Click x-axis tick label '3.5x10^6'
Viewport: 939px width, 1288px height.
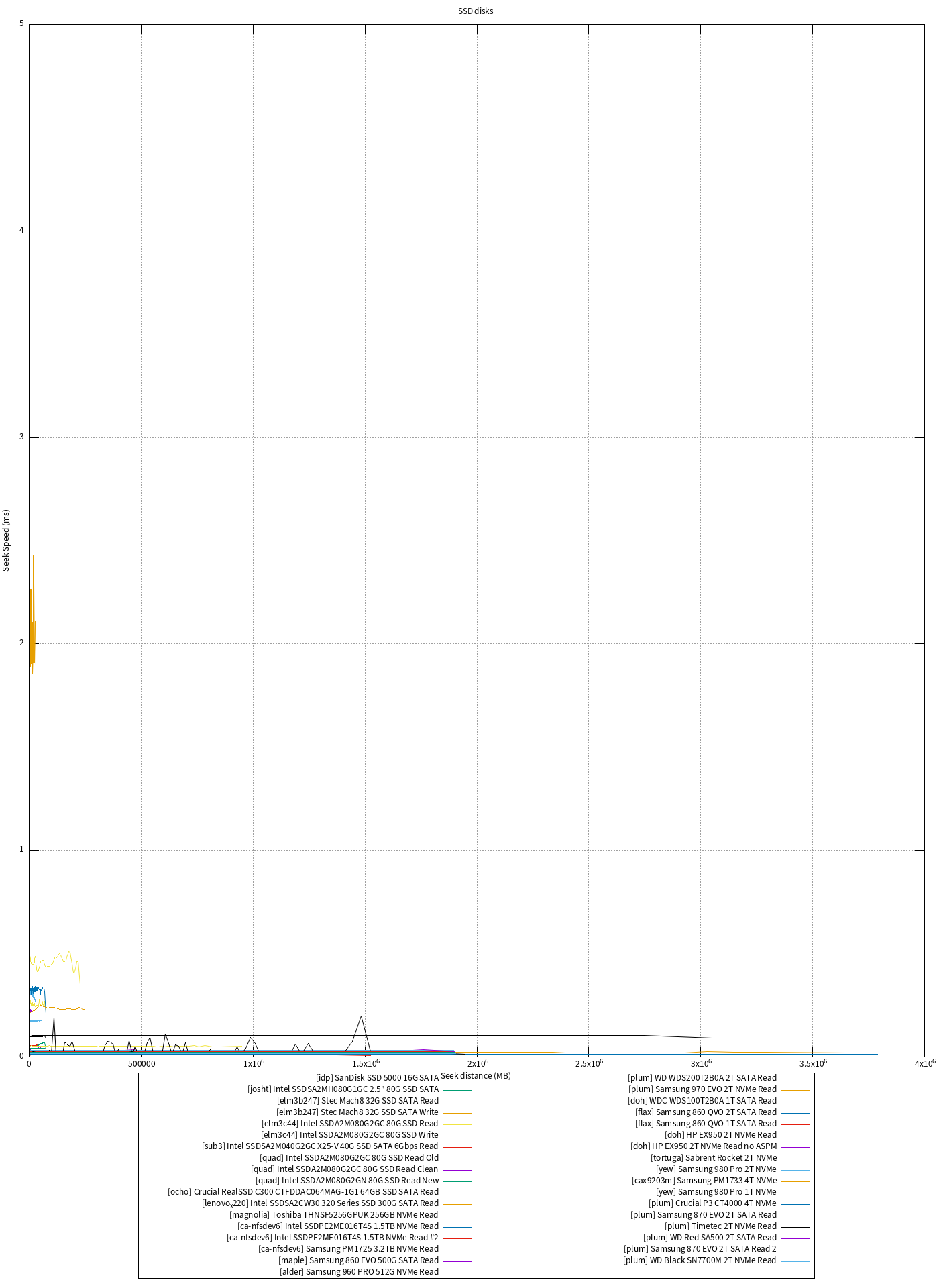pyautogui.click(x=812, y=1063)
